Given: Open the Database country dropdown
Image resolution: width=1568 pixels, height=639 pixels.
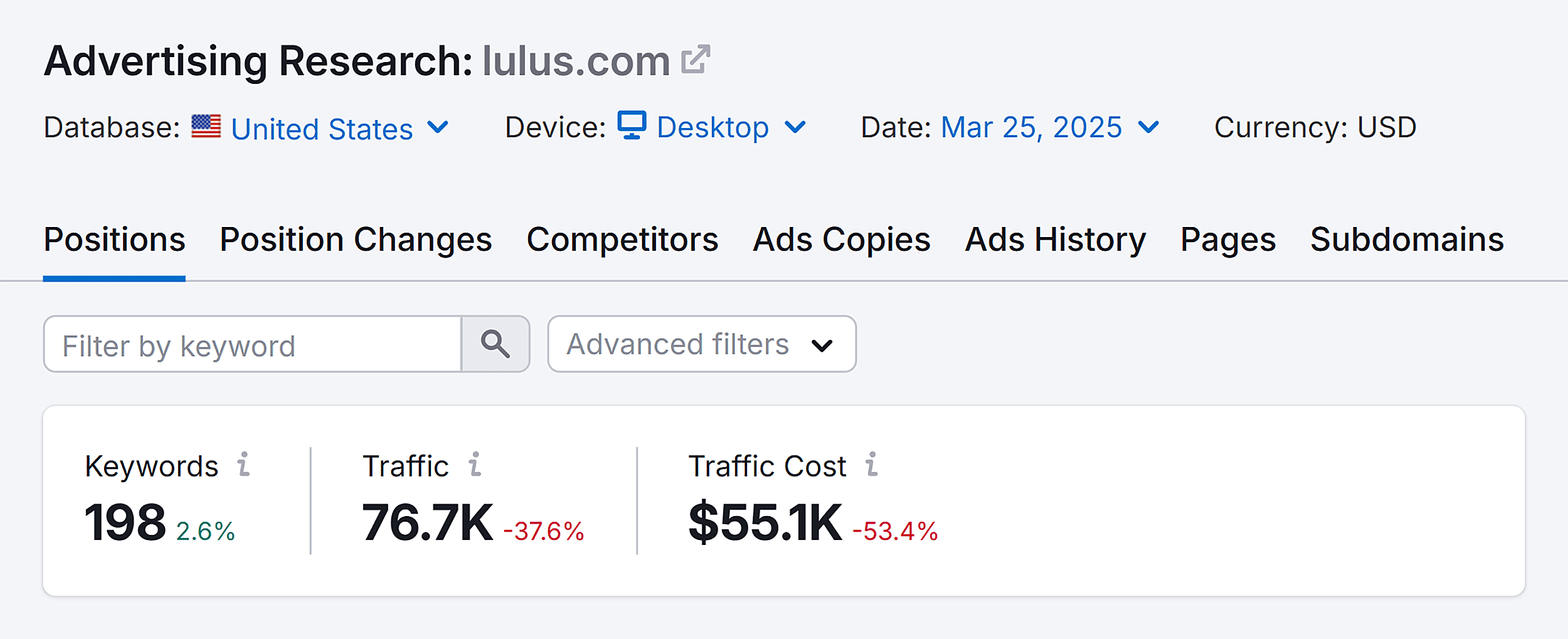Looking at the screenshot, I should click(439, 127).
